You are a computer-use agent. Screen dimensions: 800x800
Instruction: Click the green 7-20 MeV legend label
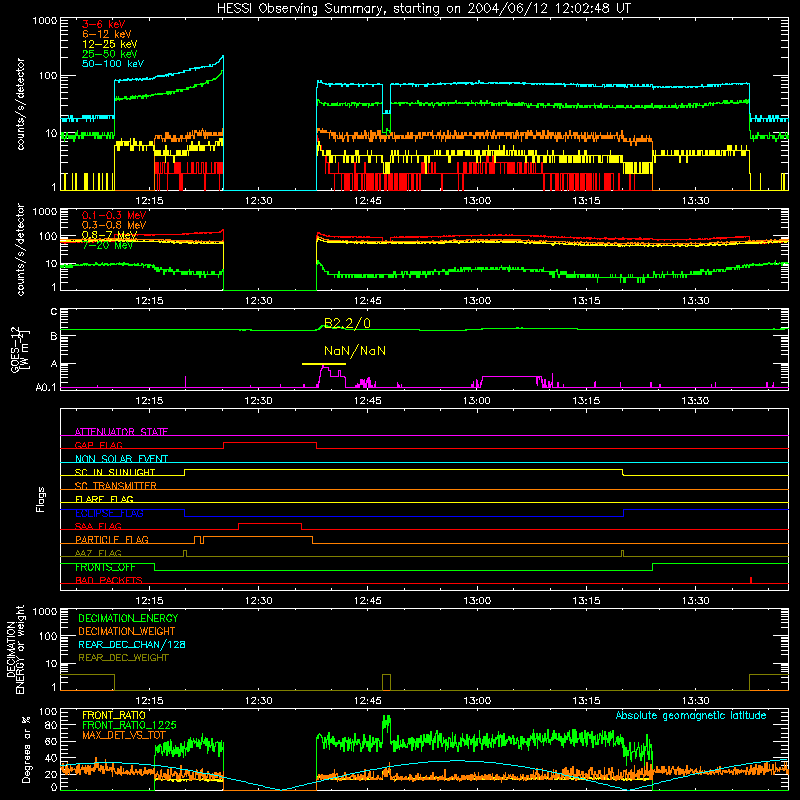(x=107, y=245)
